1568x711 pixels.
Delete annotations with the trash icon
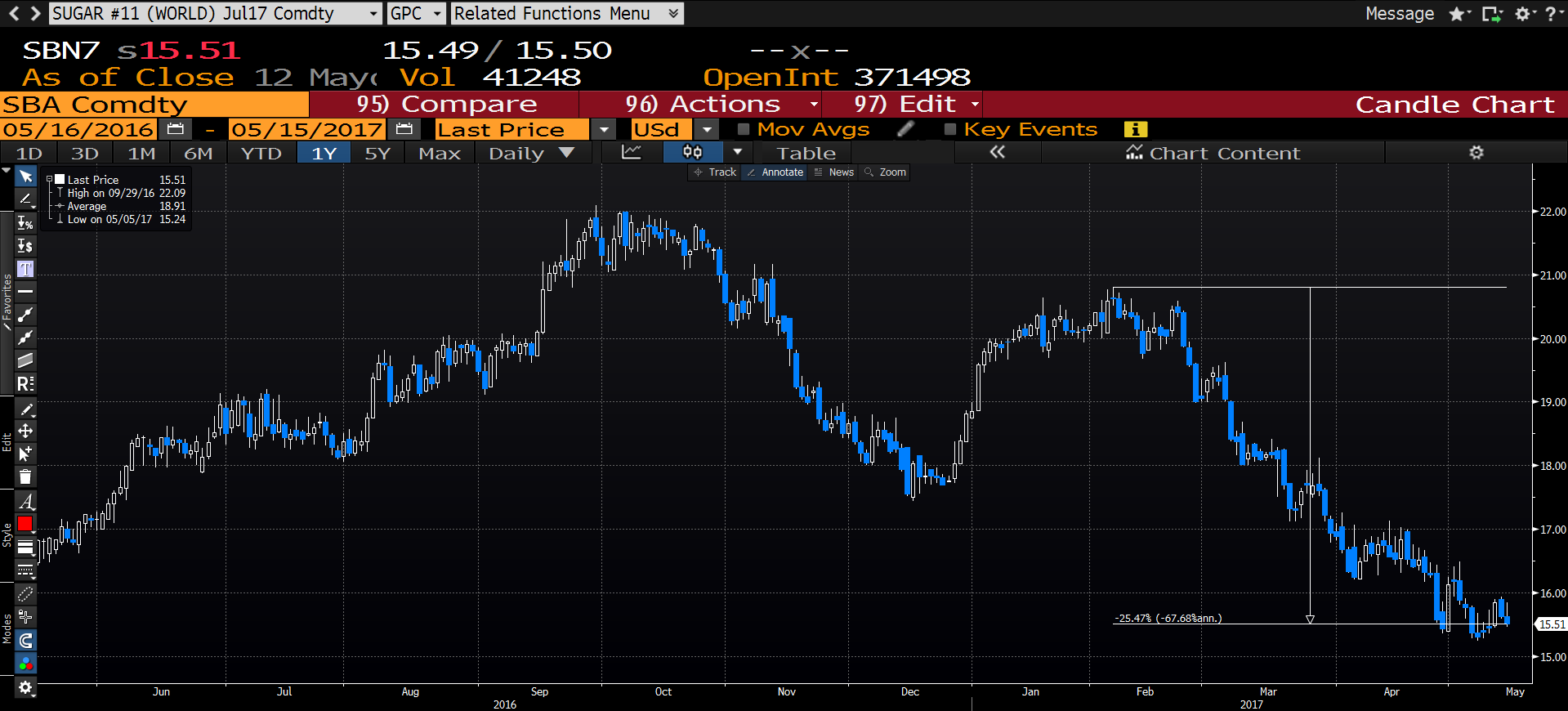25,477
